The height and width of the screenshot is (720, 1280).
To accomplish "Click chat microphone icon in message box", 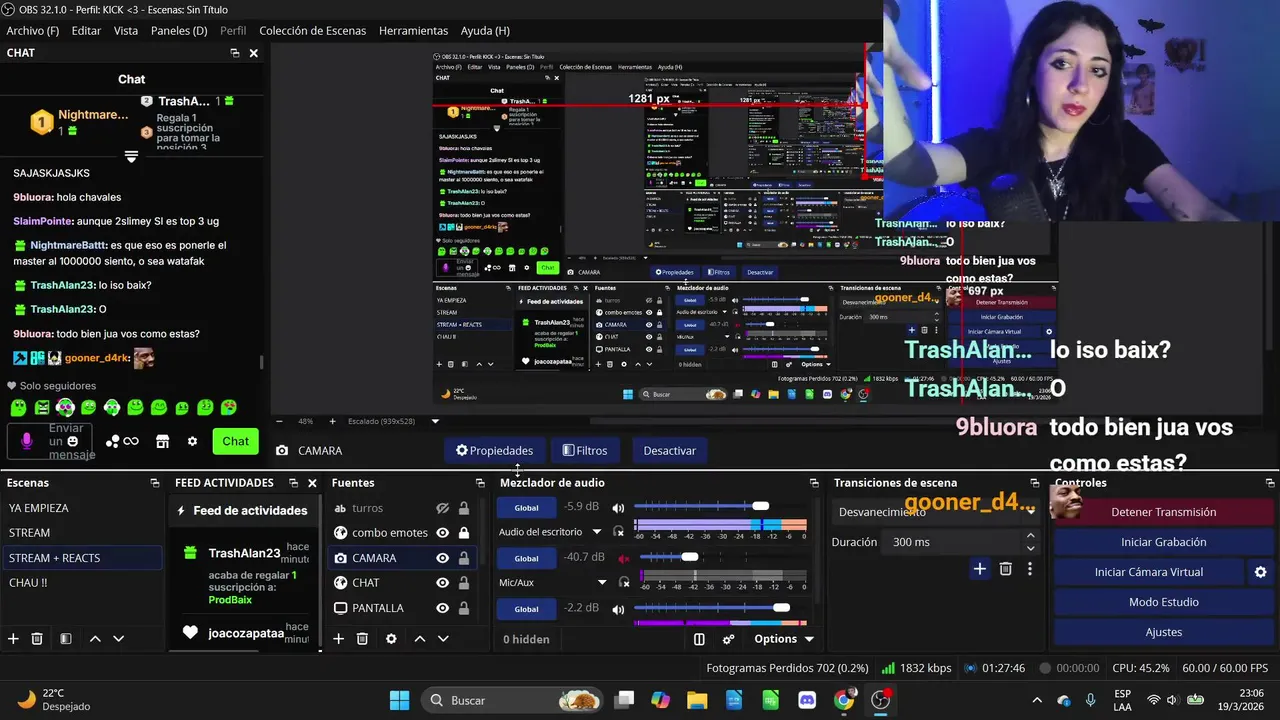I will [x=27, y=441].
